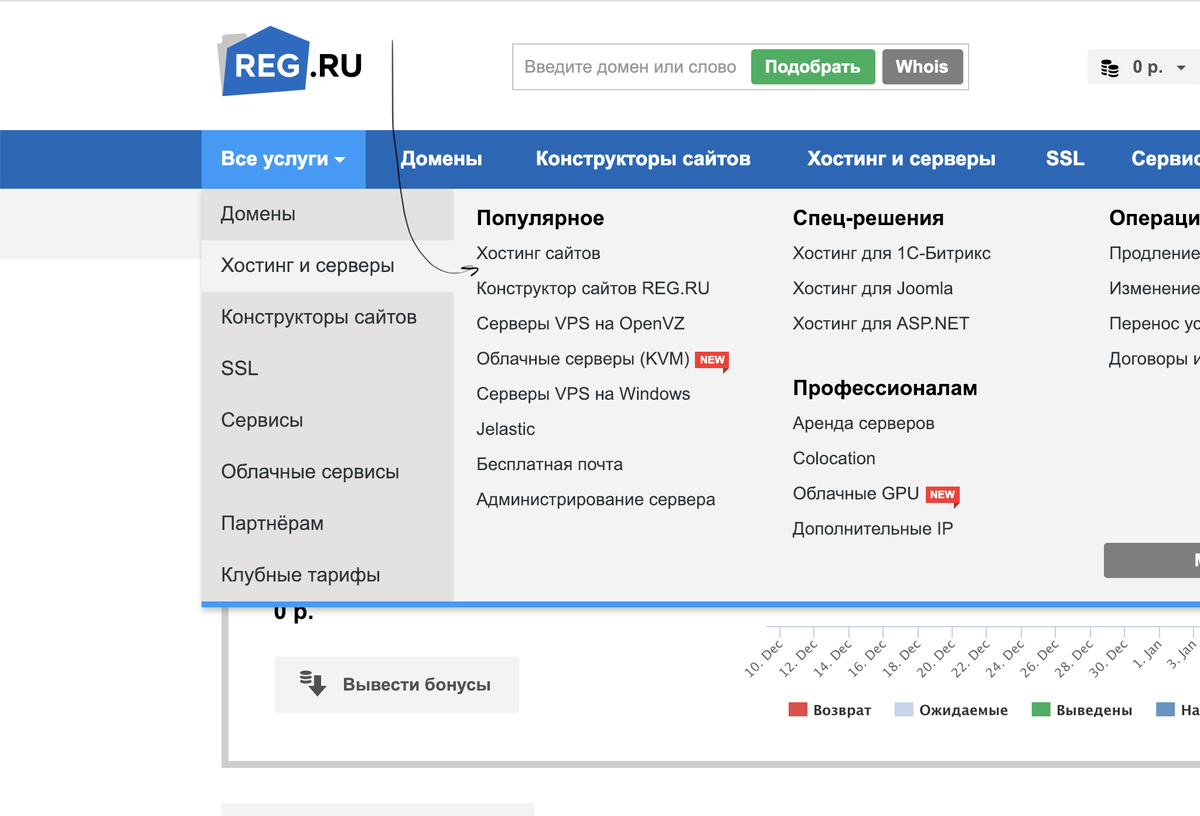Open Серверы VPS на OpenVZ link
The height and width of the screenshot is (816, 1200).
coord(580,323)
